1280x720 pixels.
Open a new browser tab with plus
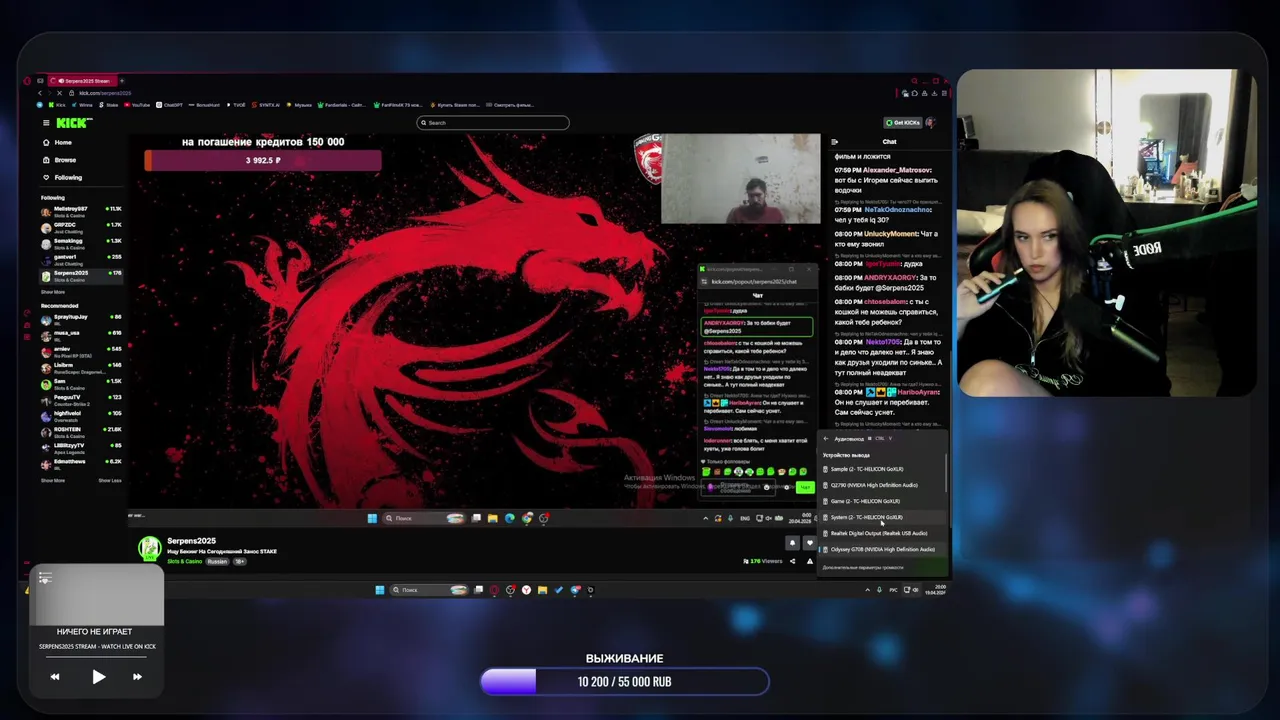click(x=122, y=80)
